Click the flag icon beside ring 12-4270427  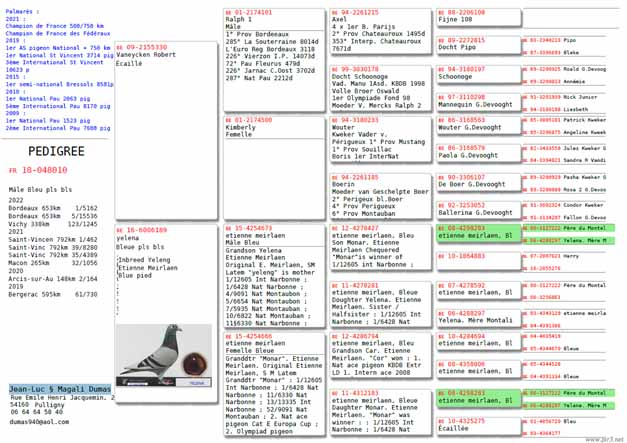point(335,228)
